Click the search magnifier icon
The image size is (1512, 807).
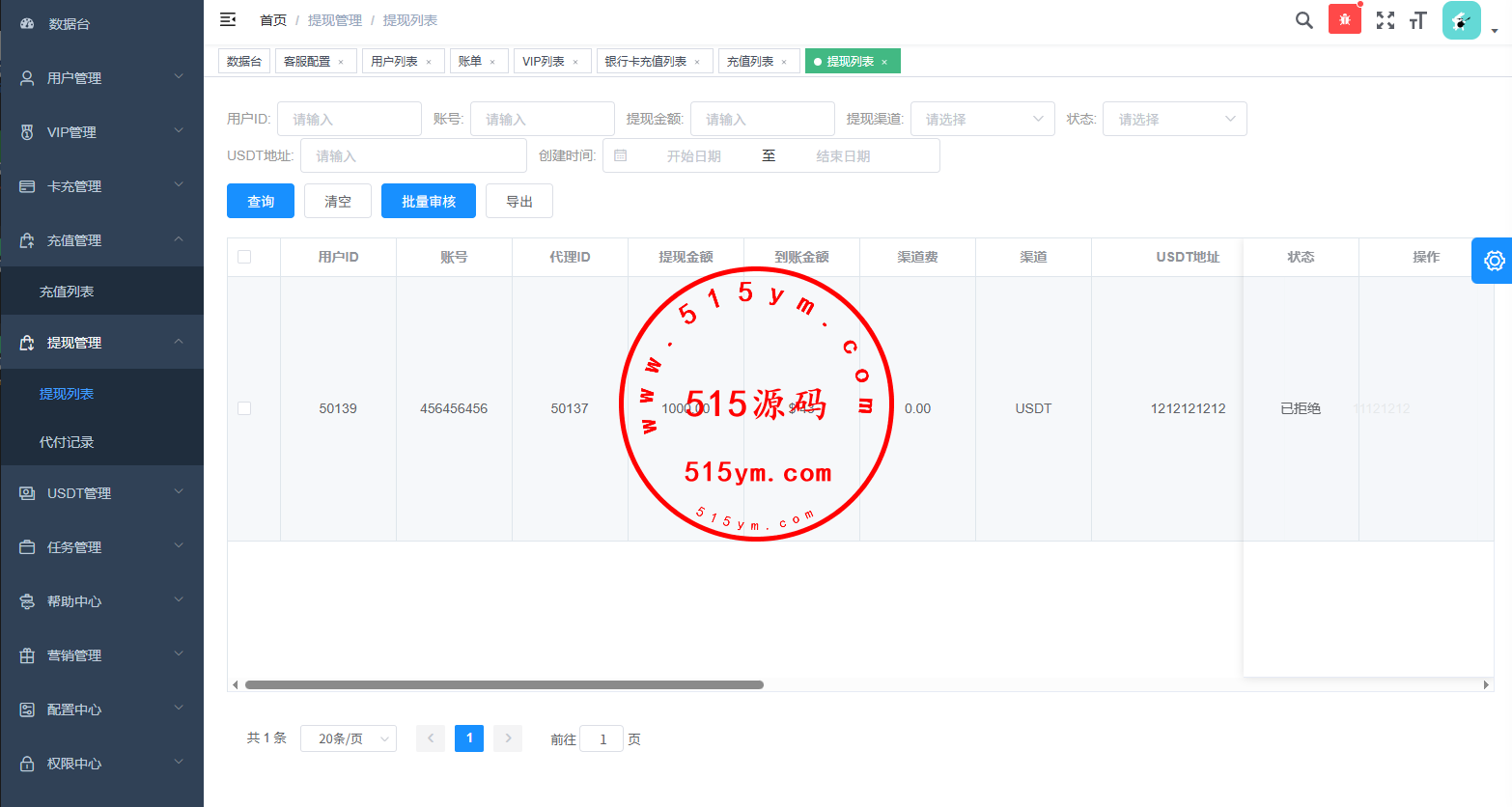tap(1303, 20)
